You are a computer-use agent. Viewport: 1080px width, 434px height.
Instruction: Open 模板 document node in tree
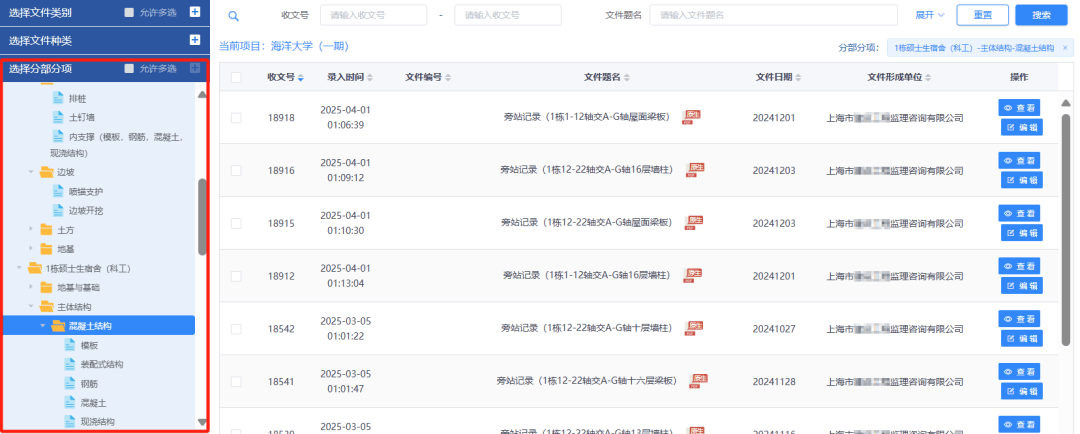pyautogui.click(x=89, y=345)
